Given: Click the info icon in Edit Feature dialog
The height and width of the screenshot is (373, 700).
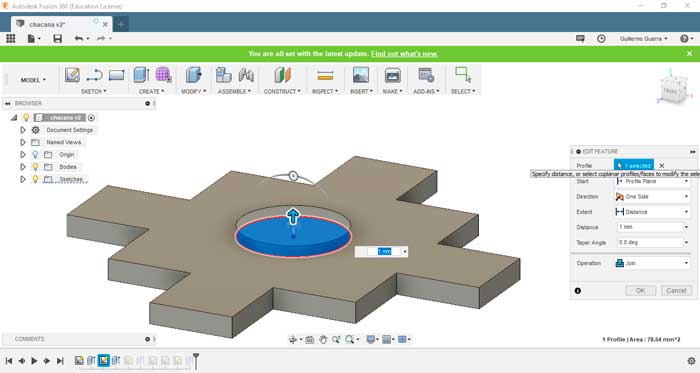Looking at the screenshot, I should point(578,290).
